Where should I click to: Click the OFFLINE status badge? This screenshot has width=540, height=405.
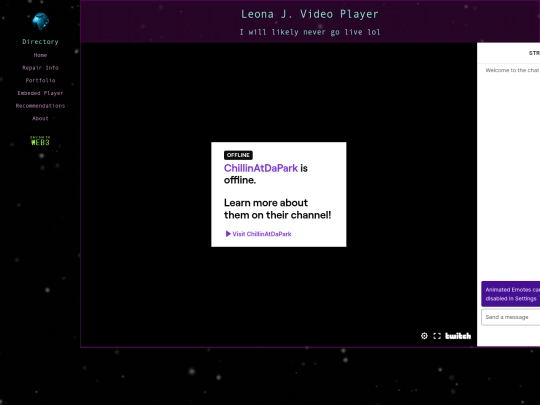(x=238, y=155)
